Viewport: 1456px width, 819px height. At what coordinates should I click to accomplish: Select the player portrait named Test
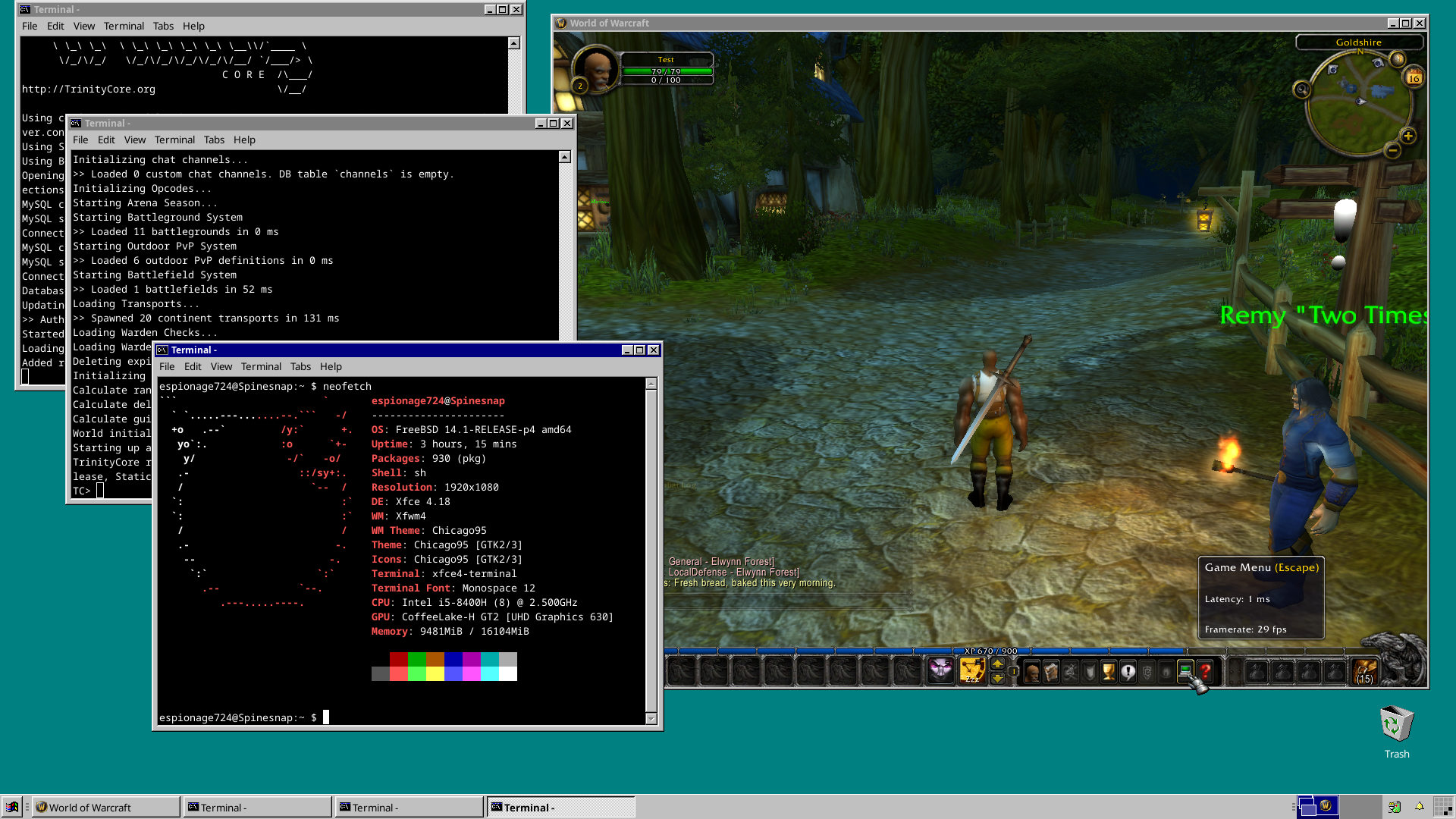[x=596, y=68]
